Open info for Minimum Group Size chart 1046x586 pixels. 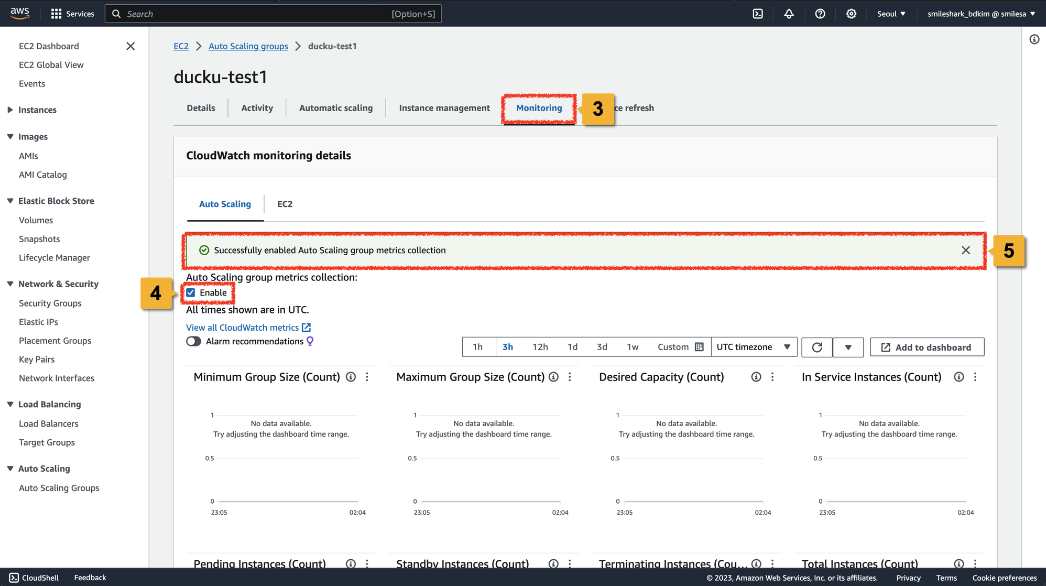[351, 377]
